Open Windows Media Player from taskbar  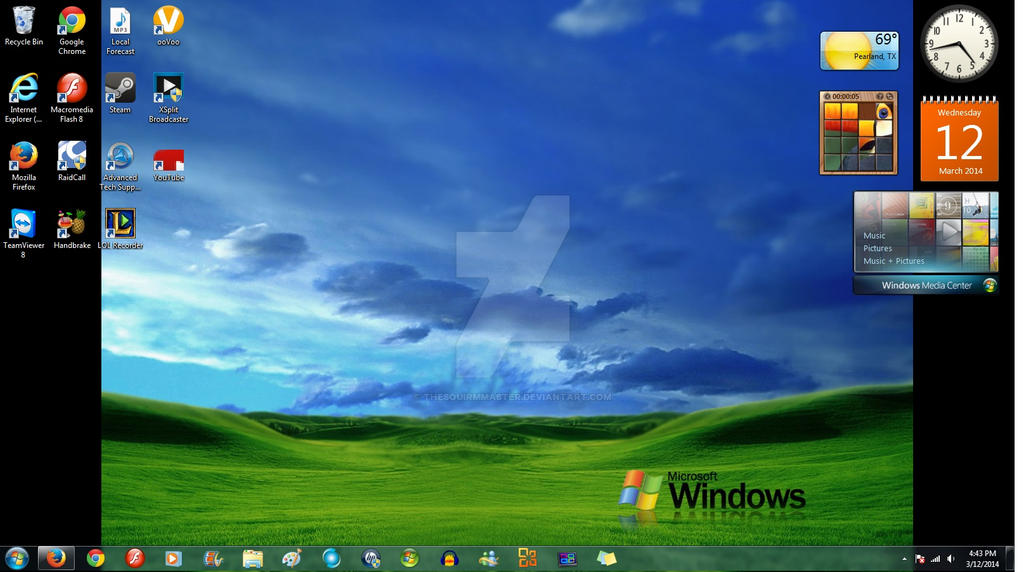[173, 558]
